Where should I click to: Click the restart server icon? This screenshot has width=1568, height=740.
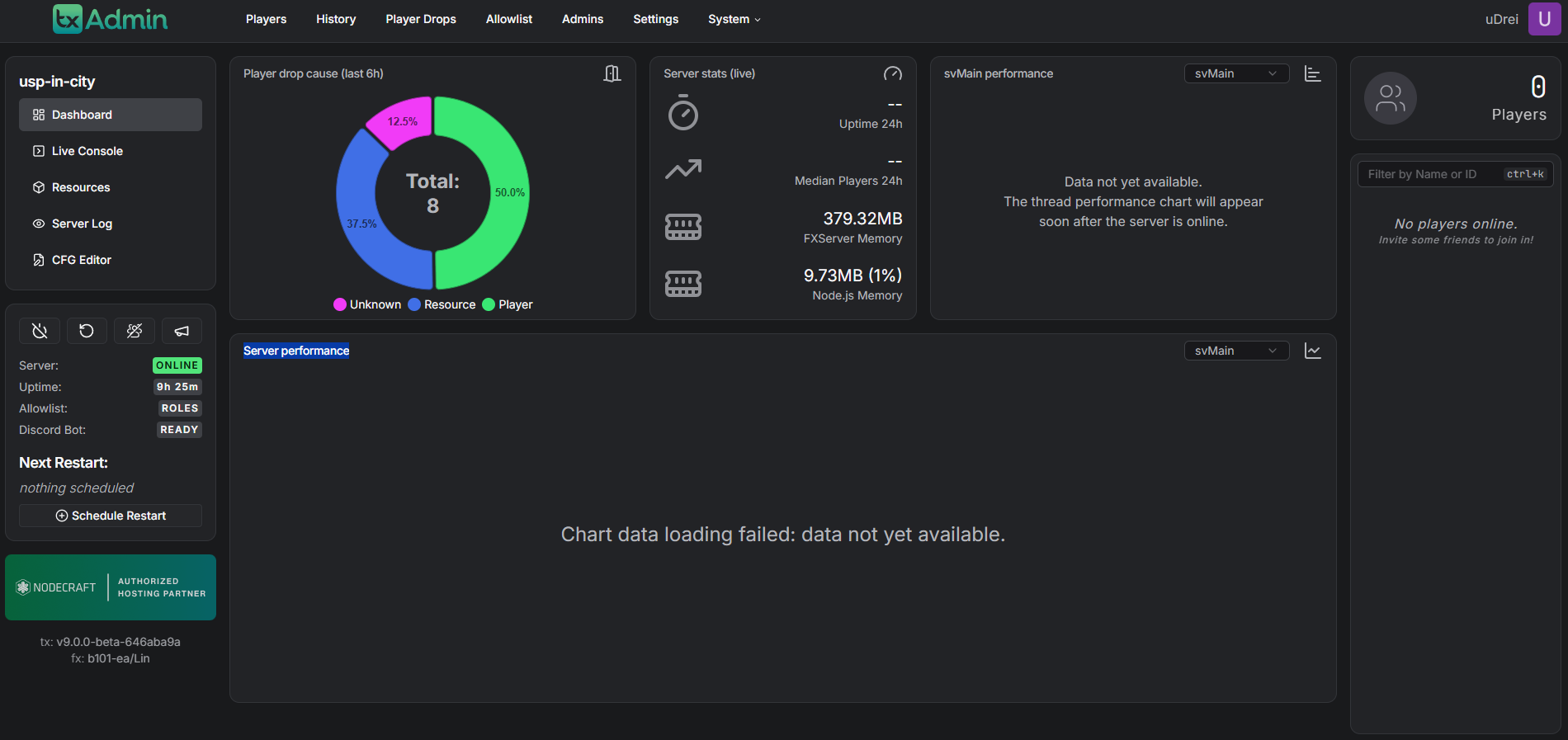(87, 331)
